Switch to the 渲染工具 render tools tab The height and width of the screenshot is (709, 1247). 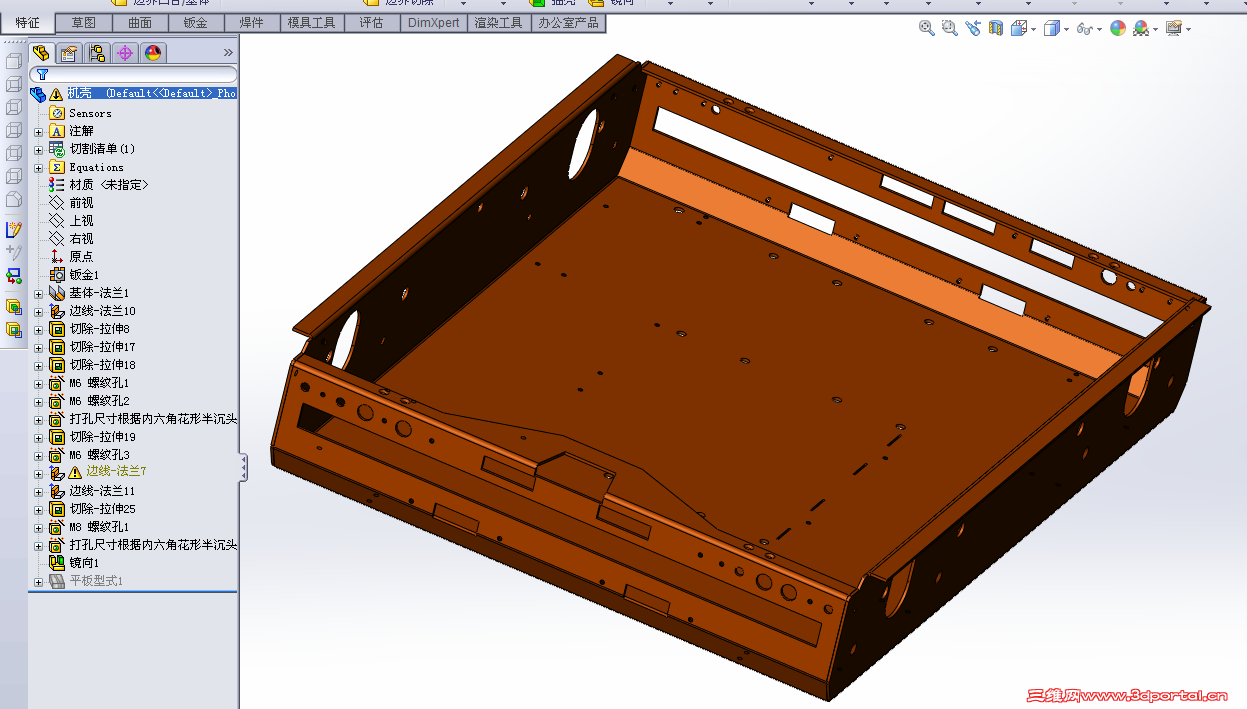(499, 22)
